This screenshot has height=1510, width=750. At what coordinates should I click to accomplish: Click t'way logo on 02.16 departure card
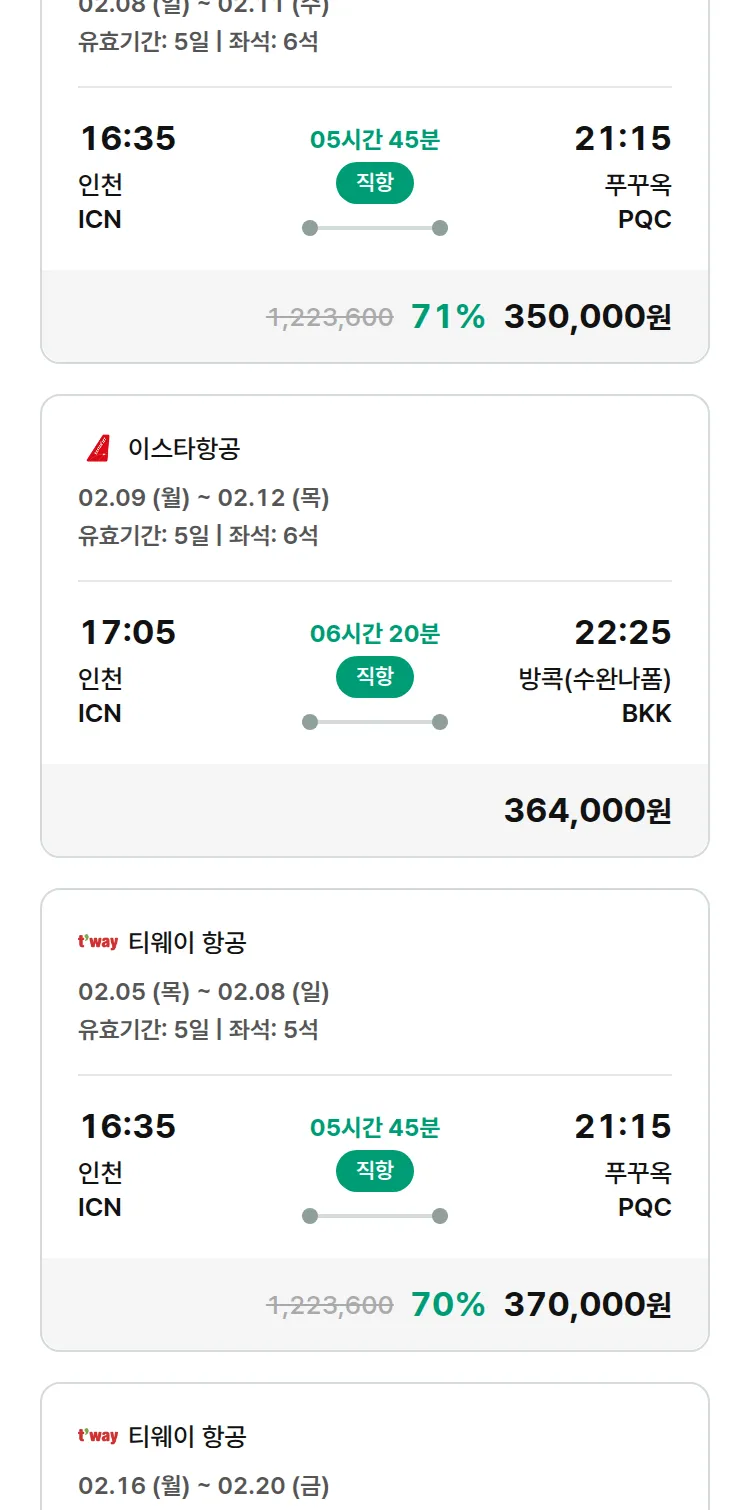pos(98,1436)
